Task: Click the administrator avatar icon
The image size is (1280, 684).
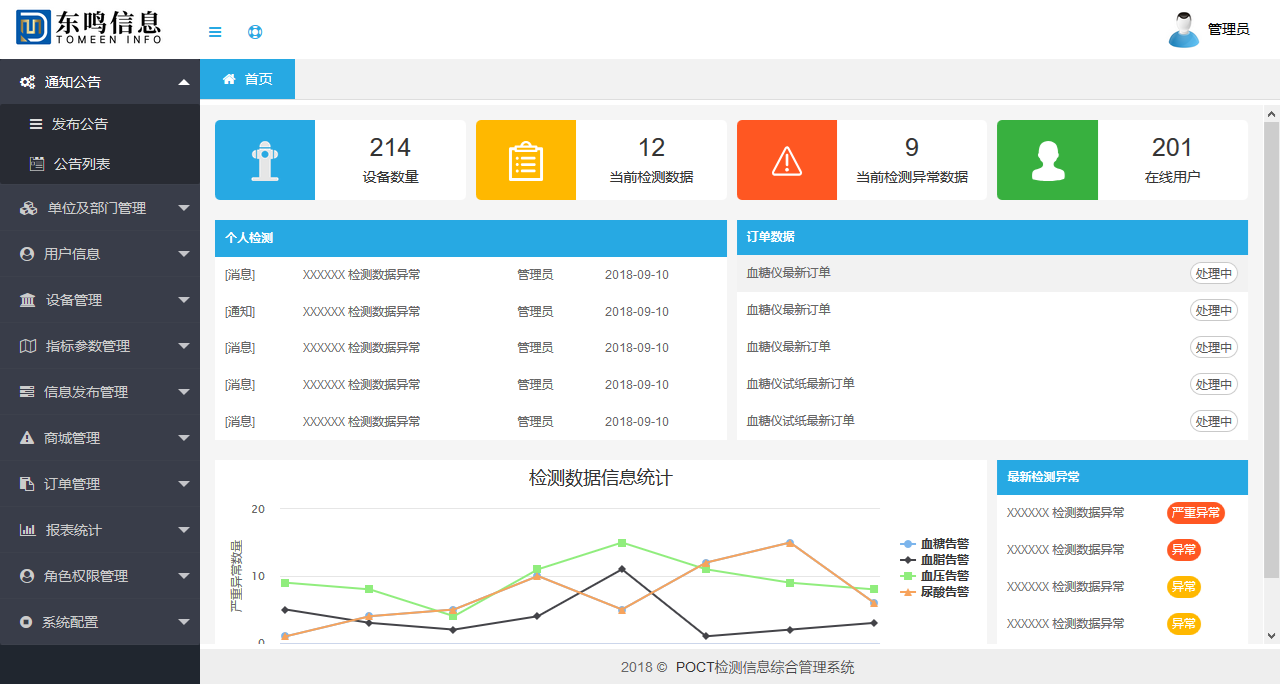Action: 1184,30
